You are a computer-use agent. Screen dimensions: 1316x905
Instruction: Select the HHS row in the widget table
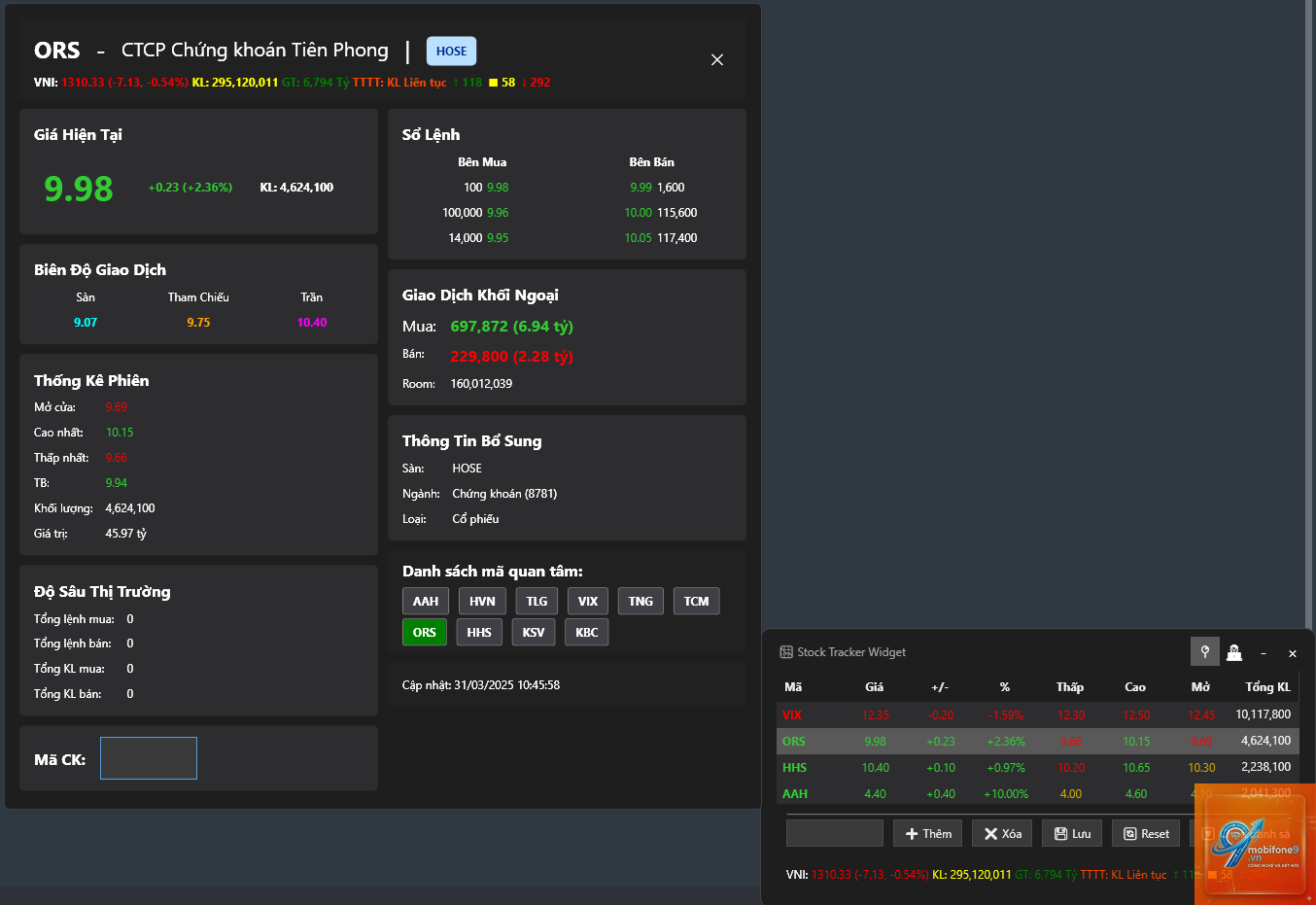click(1038, 767)
